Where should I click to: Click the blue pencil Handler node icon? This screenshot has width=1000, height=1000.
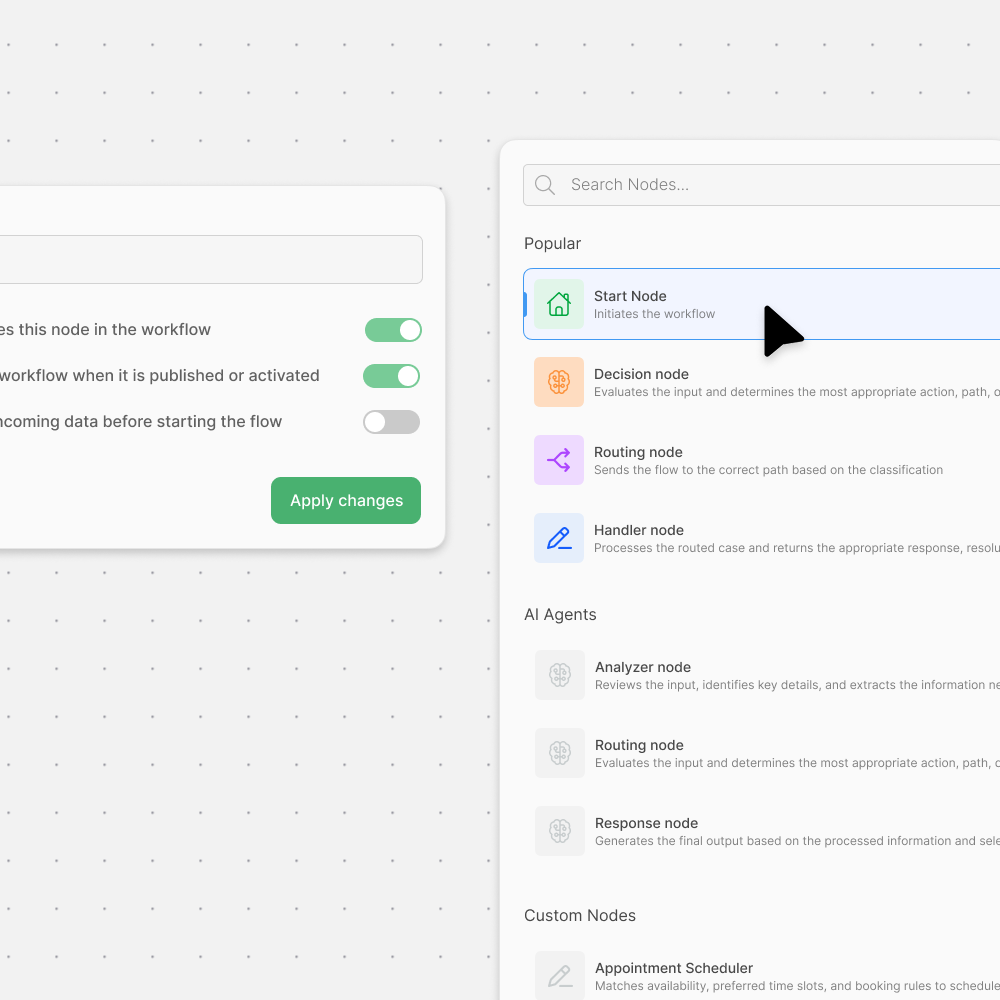[x=559, y=538]
